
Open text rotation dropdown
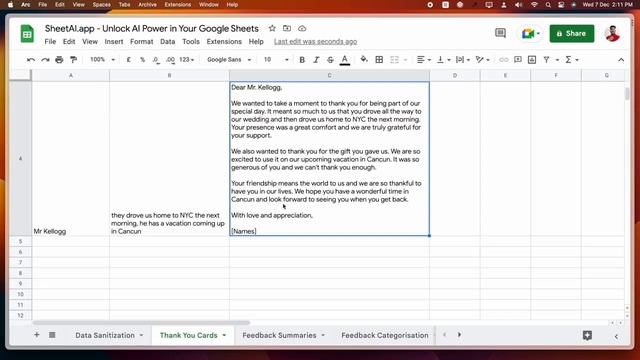pos(482,60)
